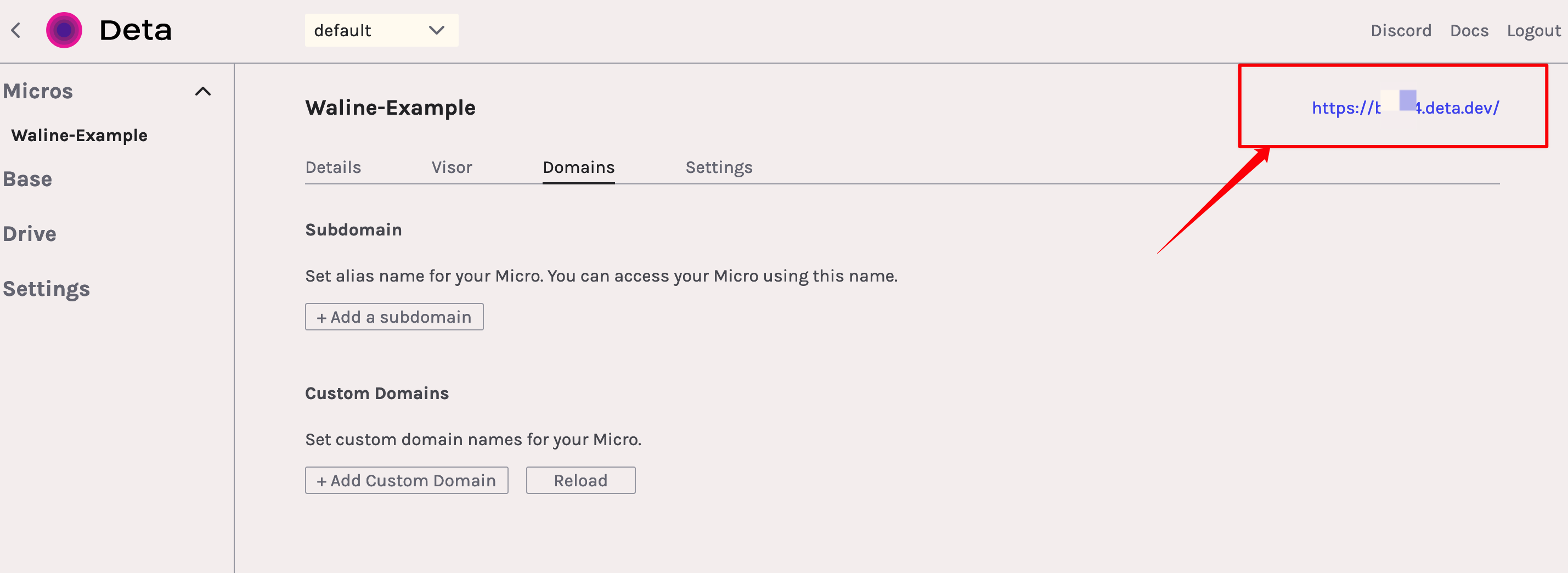Click the 'Set custom domain names' description

click(473, 440)
